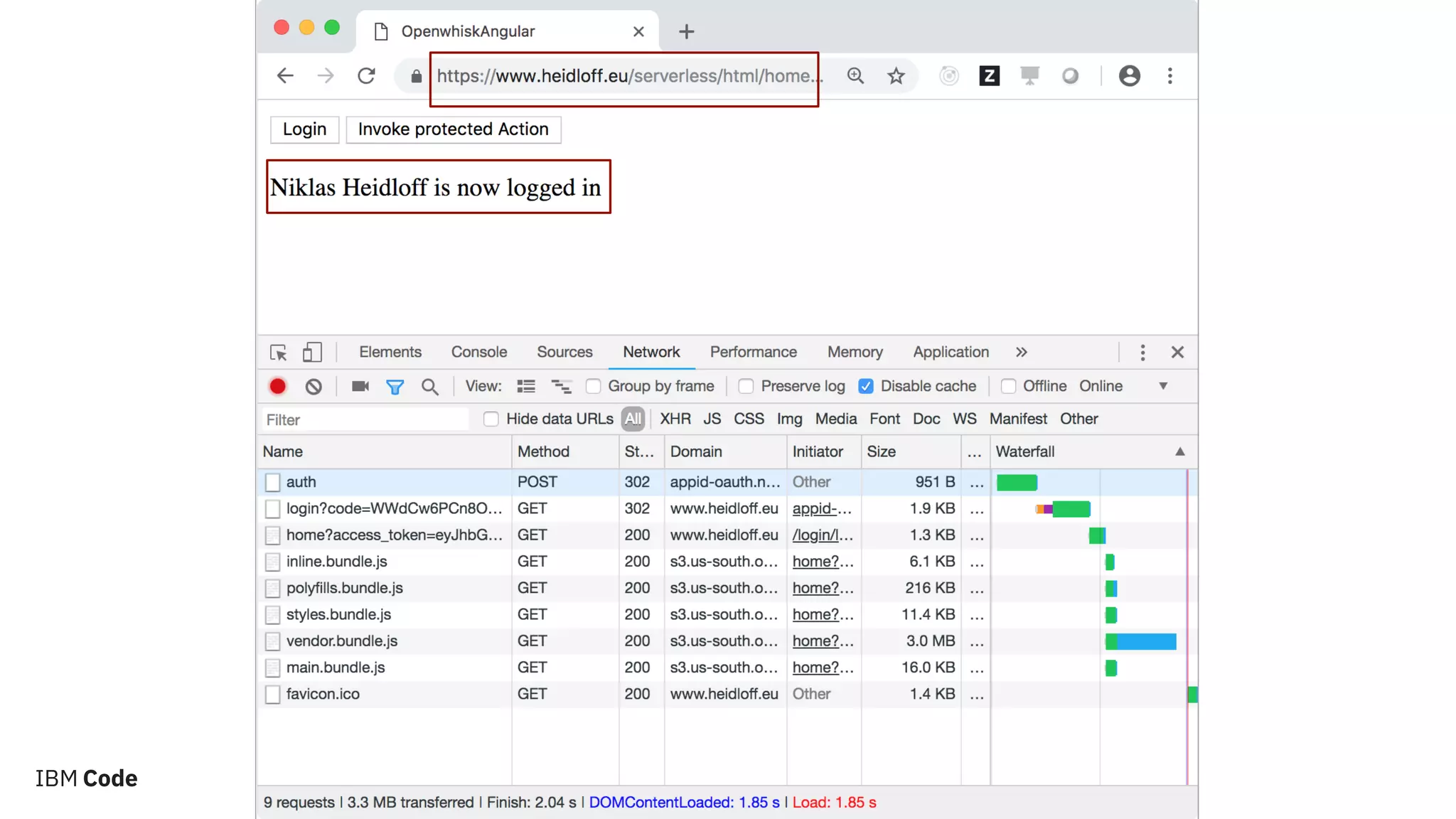
Task: Bookmark the page with the star icon
Action: 896,76
